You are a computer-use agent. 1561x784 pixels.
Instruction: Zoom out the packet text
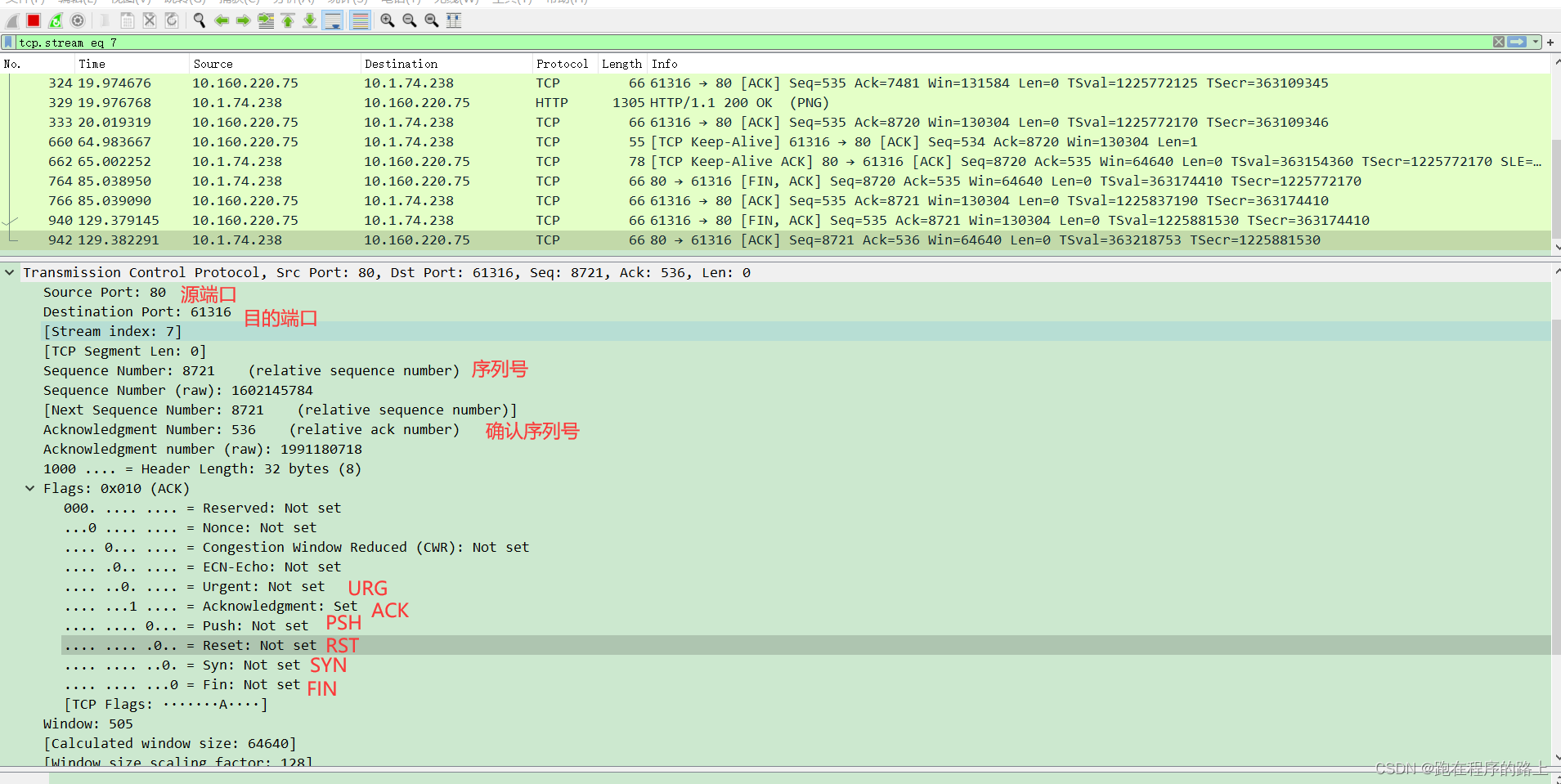(410, 20)
